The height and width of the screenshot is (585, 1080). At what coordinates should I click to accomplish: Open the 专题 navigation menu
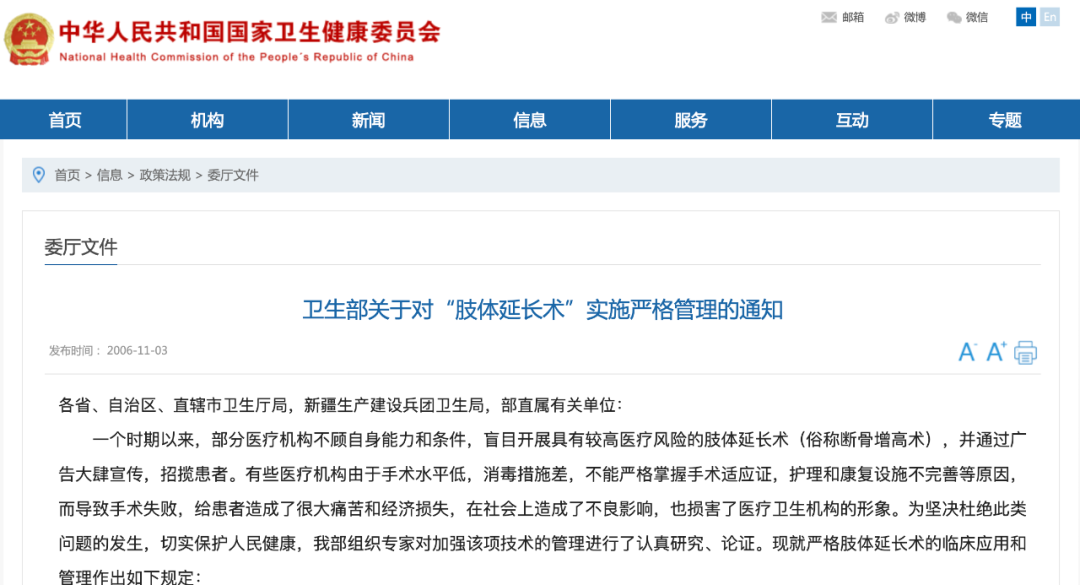point(1005,120)
